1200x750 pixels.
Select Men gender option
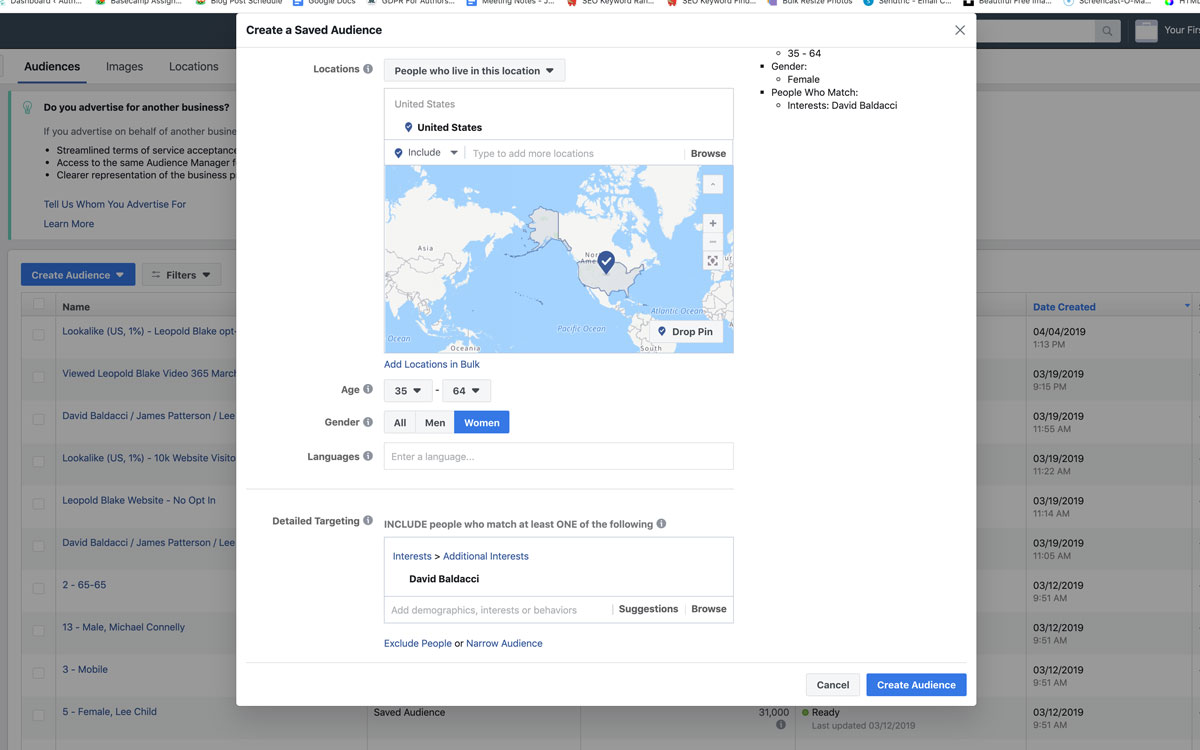click(x=435, y=423)
